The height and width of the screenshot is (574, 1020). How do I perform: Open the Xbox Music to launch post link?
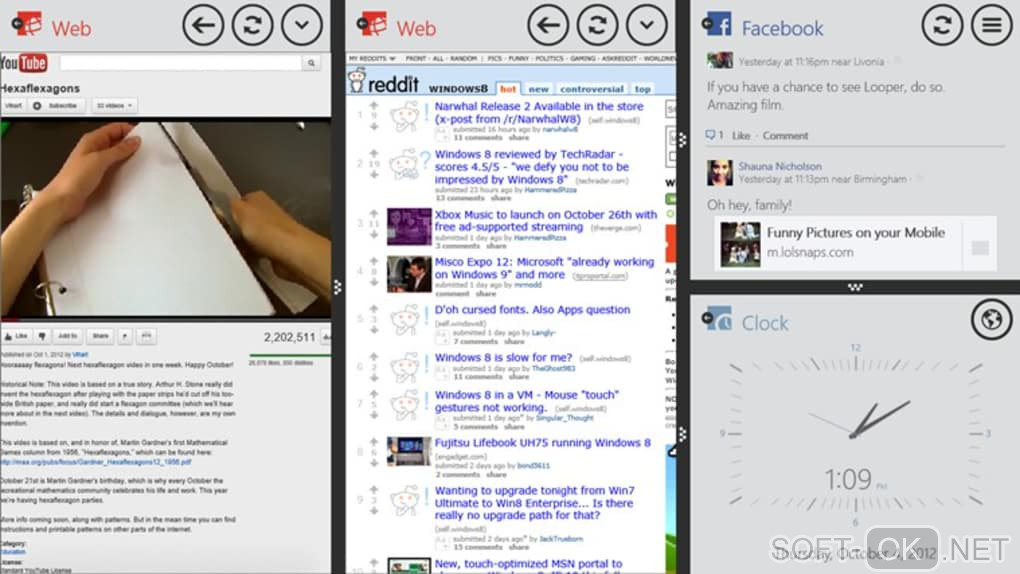point(546,221)
